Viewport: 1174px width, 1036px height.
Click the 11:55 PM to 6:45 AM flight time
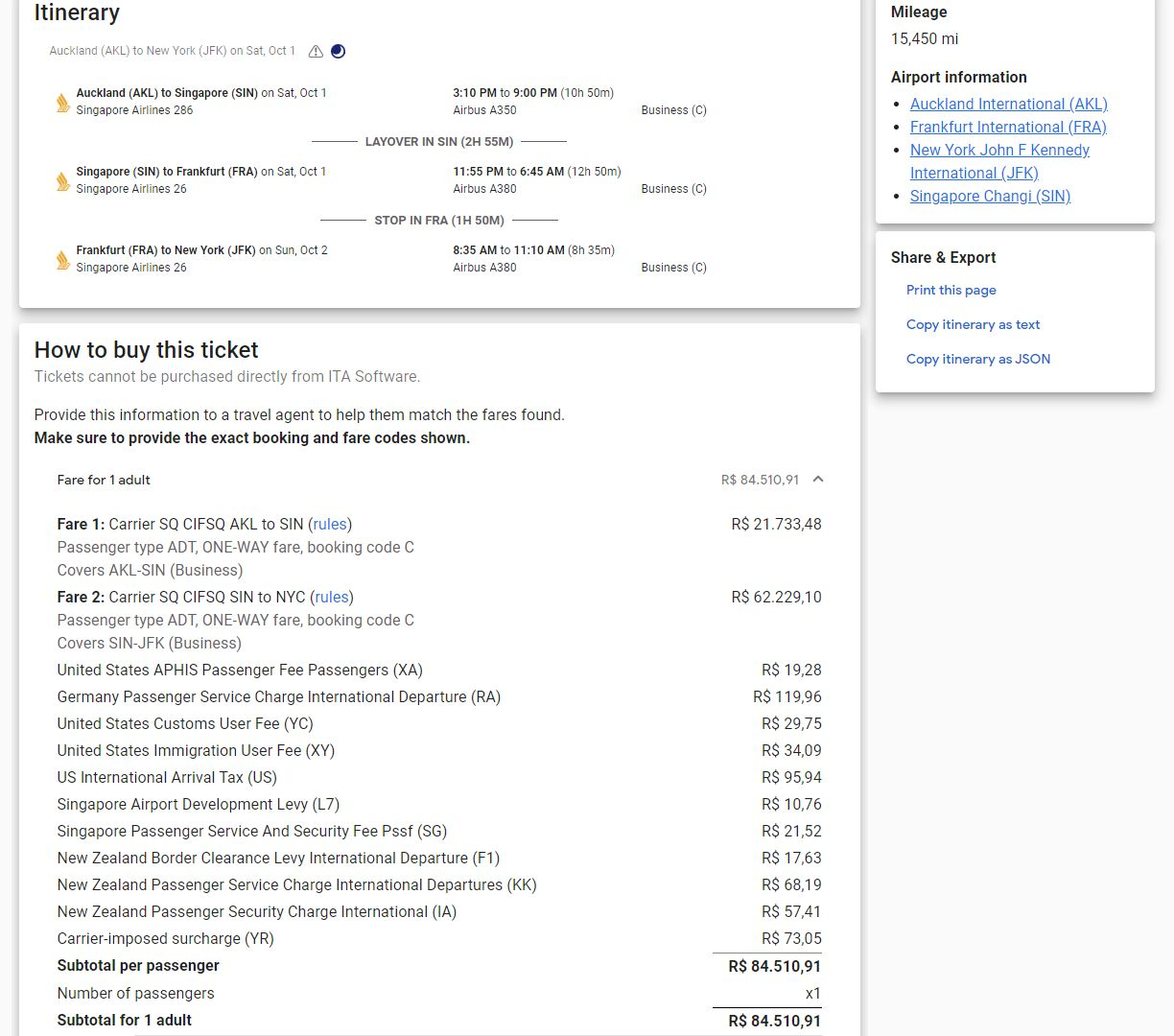[x=508, y=172]
